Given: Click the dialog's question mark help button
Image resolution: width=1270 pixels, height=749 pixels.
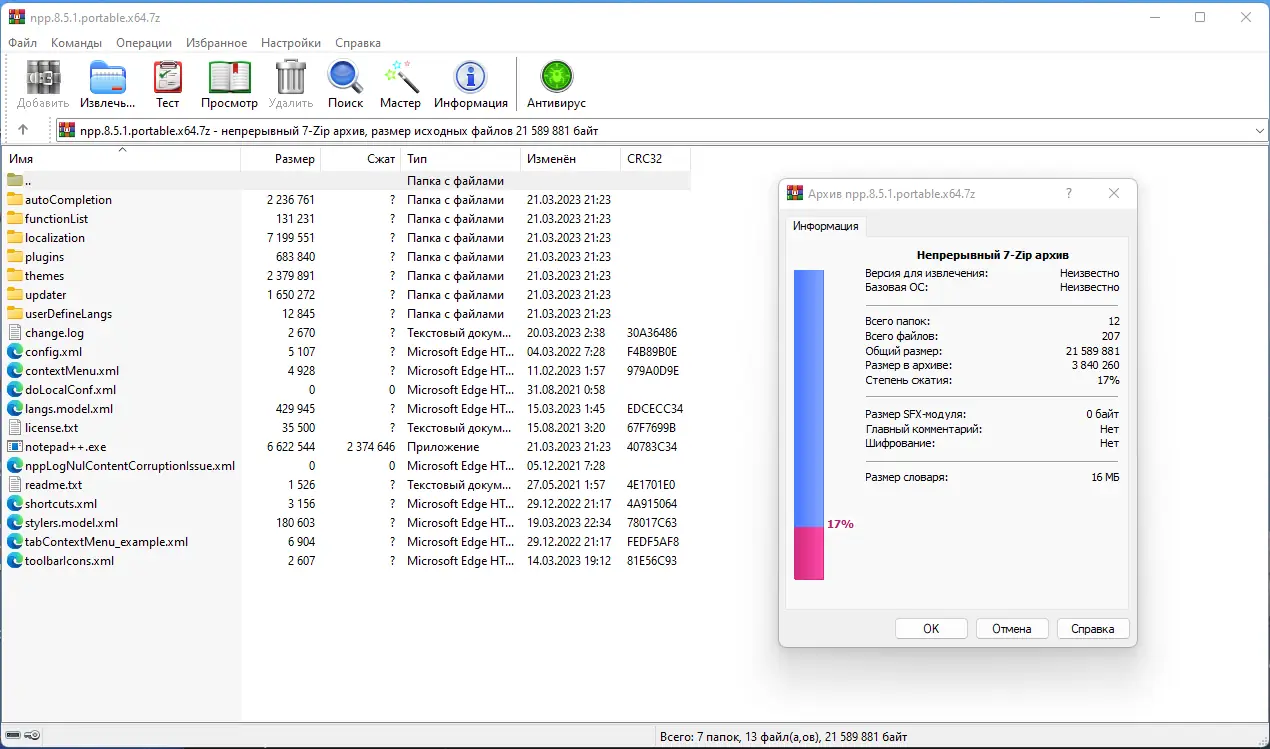Looking at the screenshot, I should [x=1069, y=193].
